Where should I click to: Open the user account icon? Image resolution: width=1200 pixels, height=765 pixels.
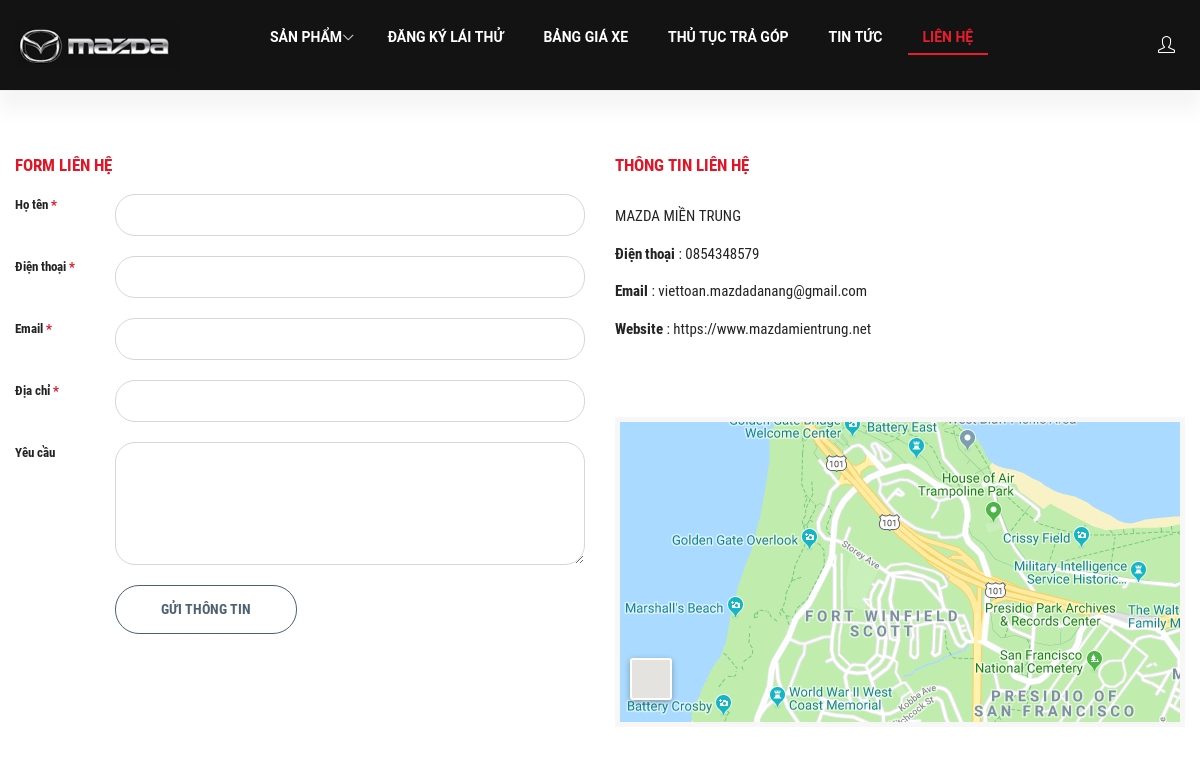(x=1166, y=45)
